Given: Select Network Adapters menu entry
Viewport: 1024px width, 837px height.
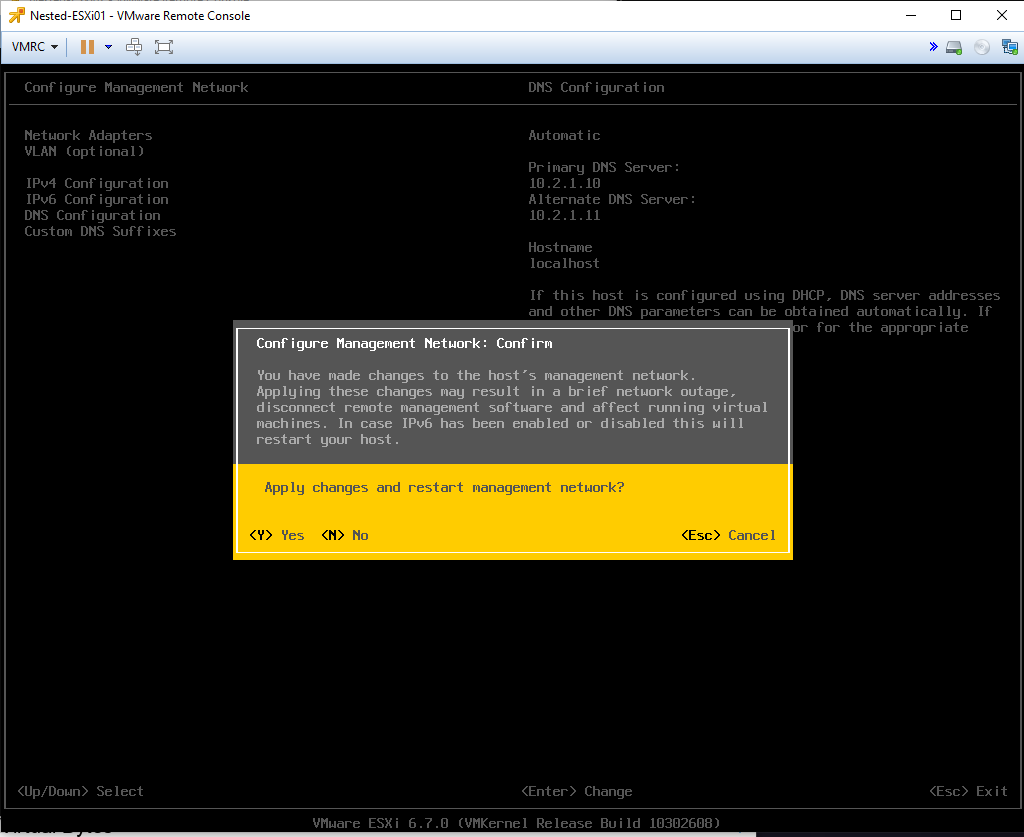Looking at the screenshot, I should [88, 135].
